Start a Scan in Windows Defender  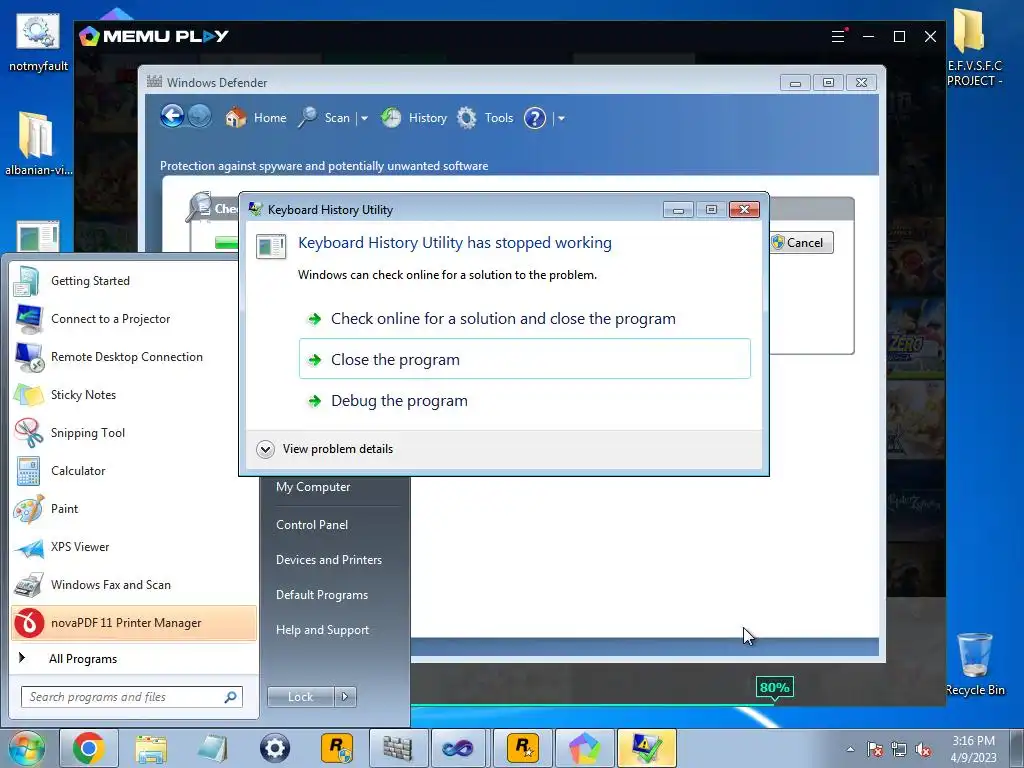point(325,118)
